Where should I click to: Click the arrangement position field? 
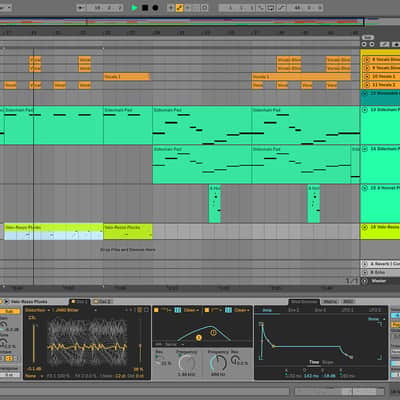pyautogui.click(x=104, y=8)
